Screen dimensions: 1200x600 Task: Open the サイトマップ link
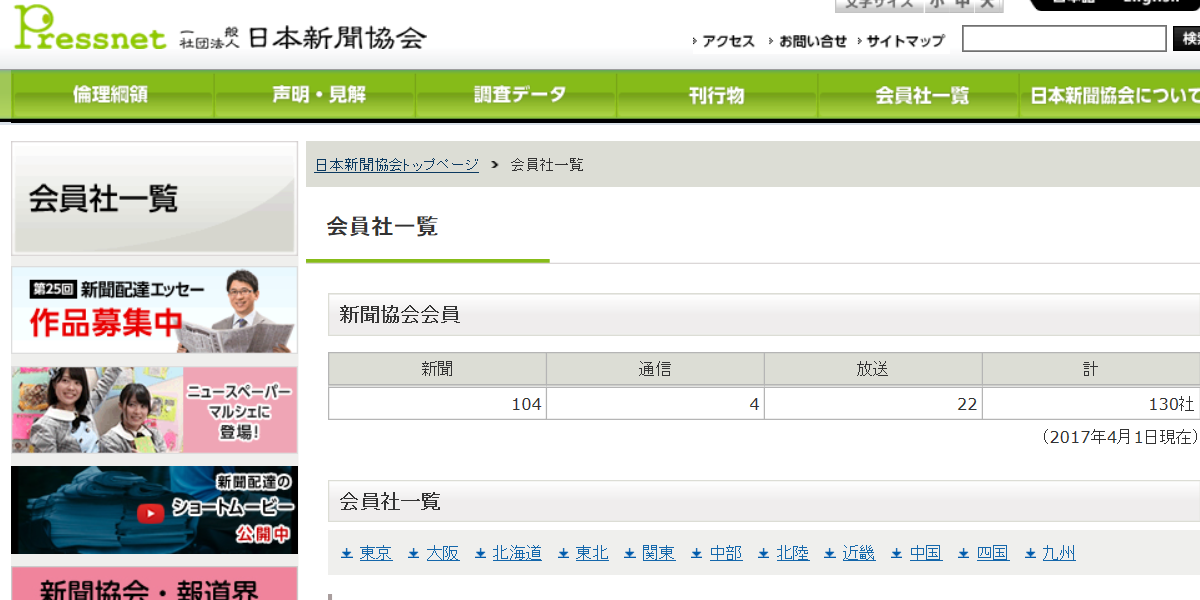[x=904, y=41]
